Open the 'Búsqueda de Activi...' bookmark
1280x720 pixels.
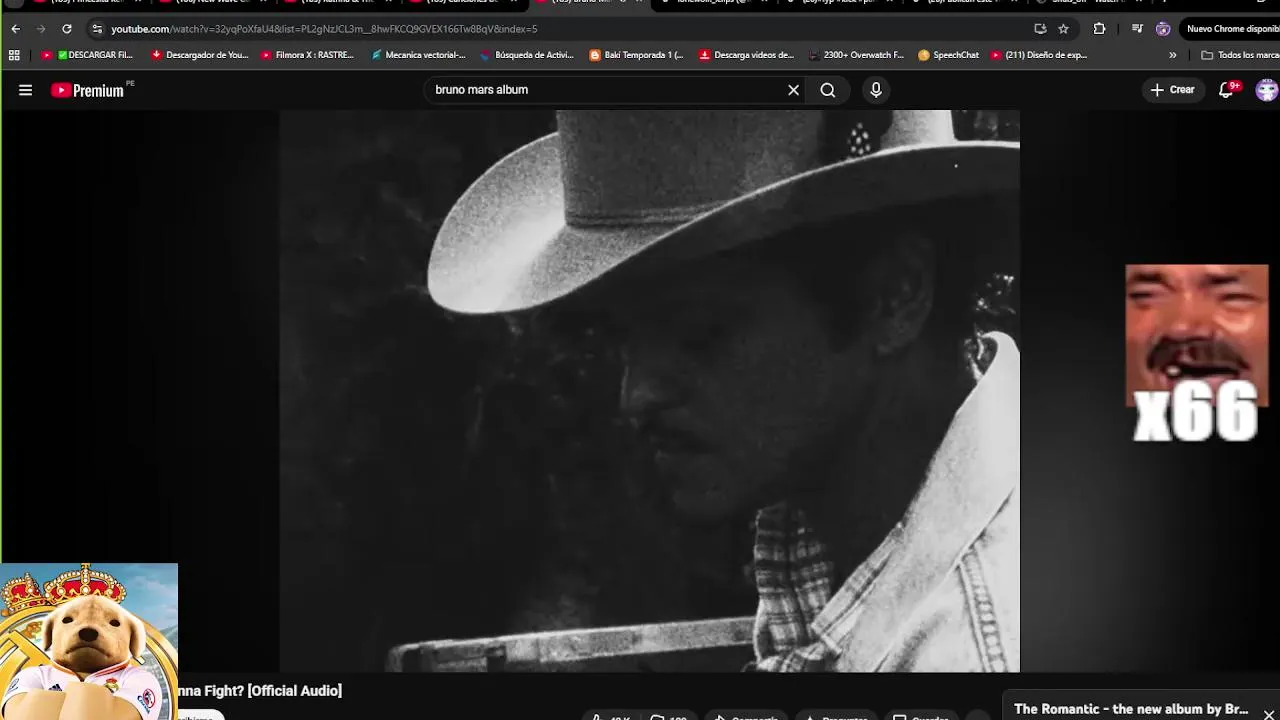click(527, 55)
